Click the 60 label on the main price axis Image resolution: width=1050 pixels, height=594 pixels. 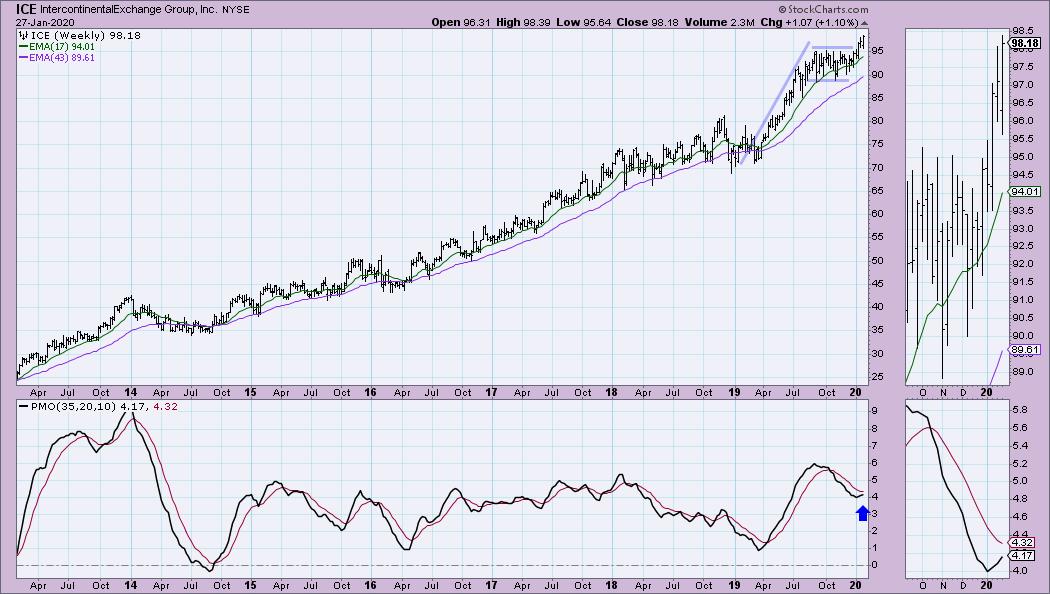(878, 214)
